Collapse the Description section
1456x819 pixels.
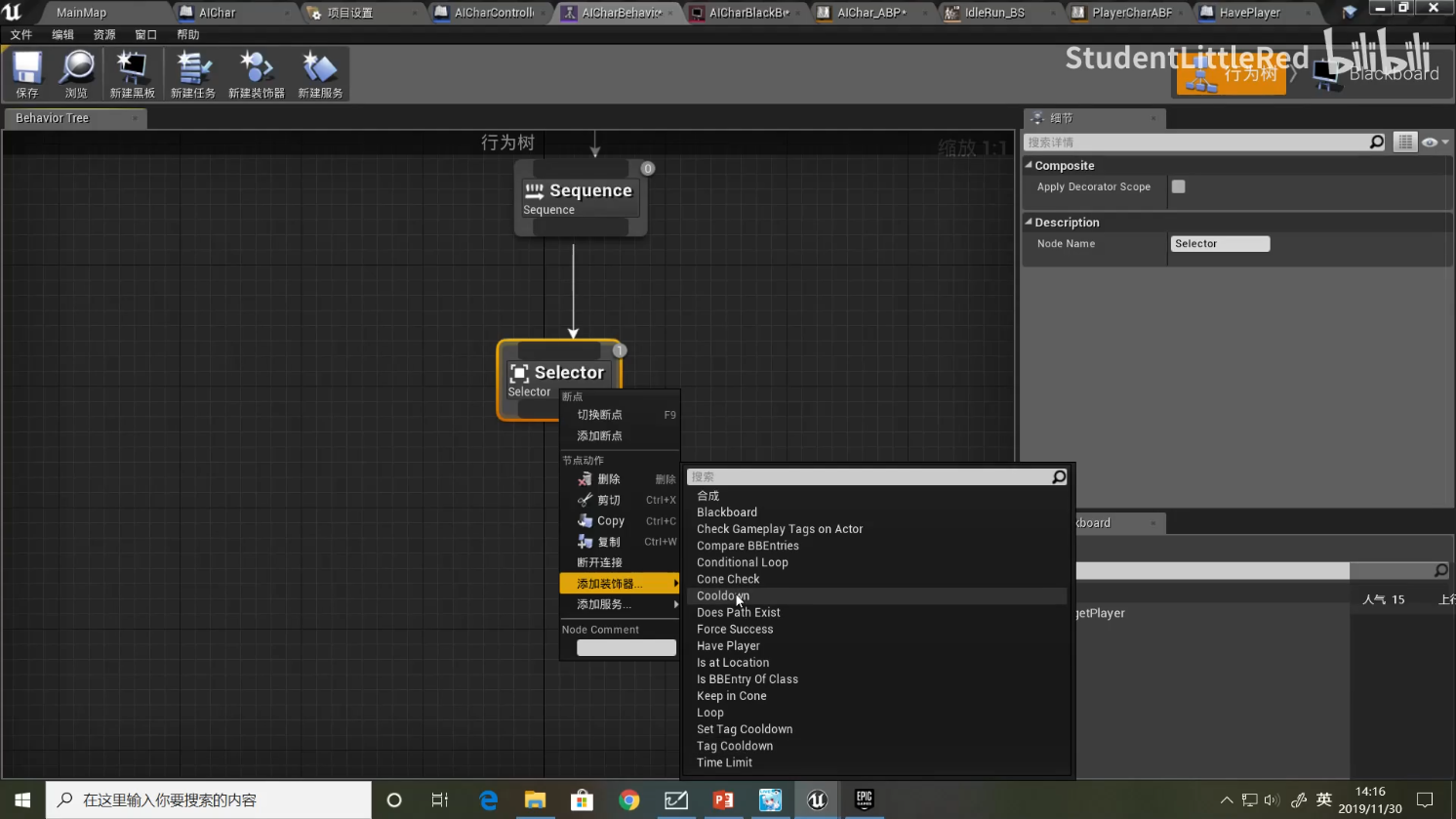(1029, 222)
